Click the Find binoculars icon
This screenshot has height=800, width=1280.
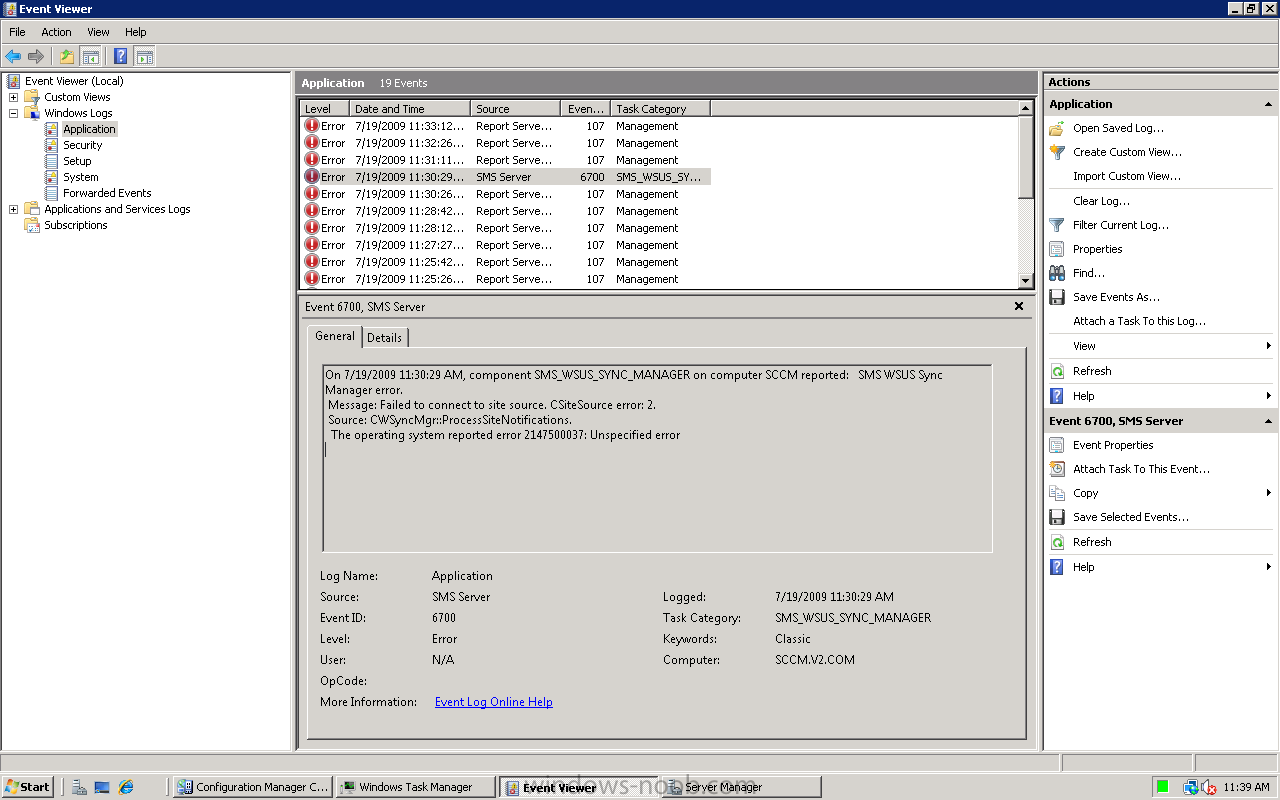1057,273
